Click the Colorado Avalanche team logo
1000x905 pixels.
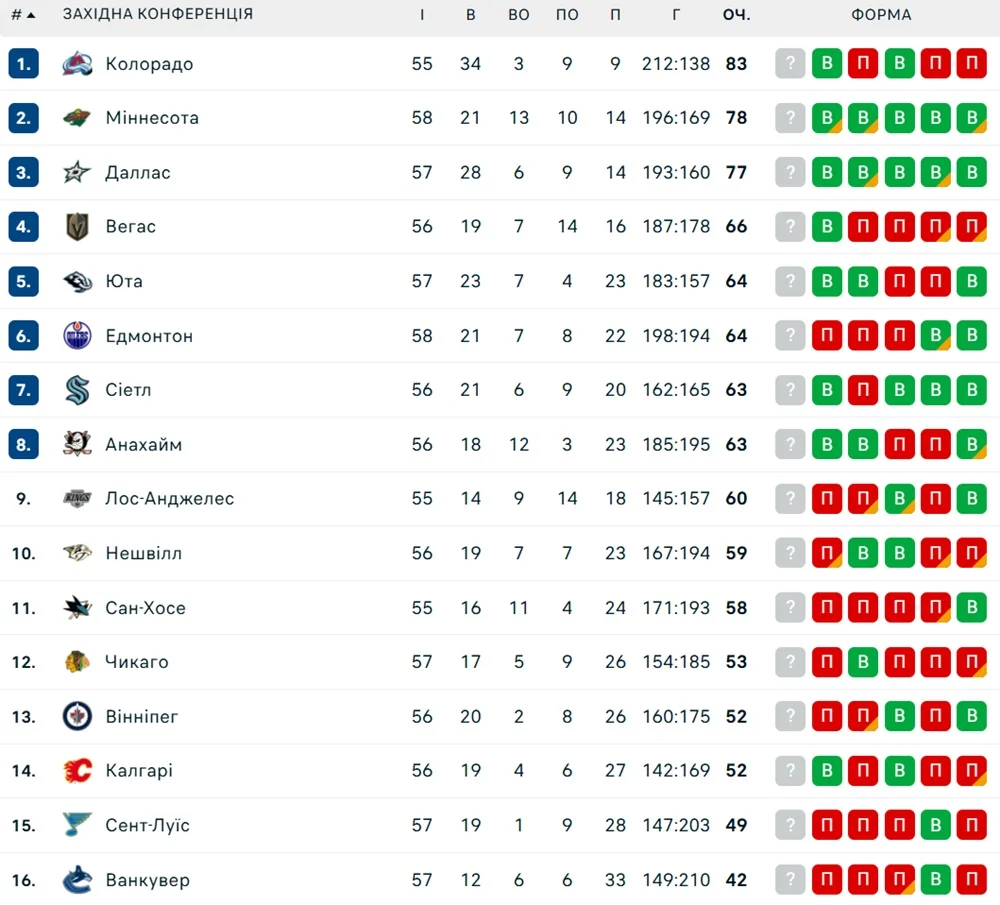click(77, 64)
